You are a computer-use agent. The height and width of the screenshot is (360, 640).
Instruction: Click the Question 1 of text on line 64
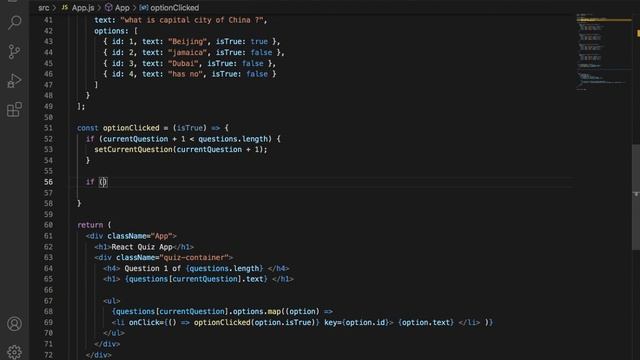pyautogui.click(x=153, y=268)
